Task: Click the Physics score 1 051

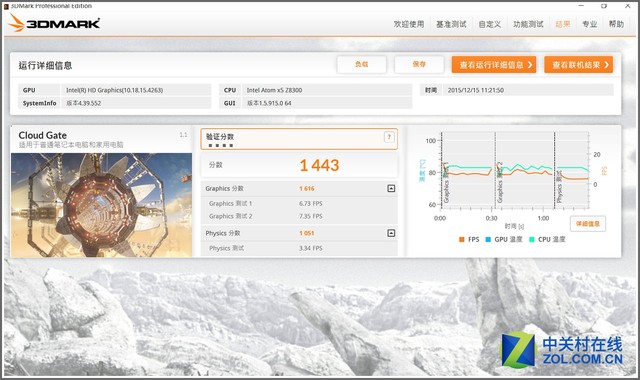Action: 307,233
